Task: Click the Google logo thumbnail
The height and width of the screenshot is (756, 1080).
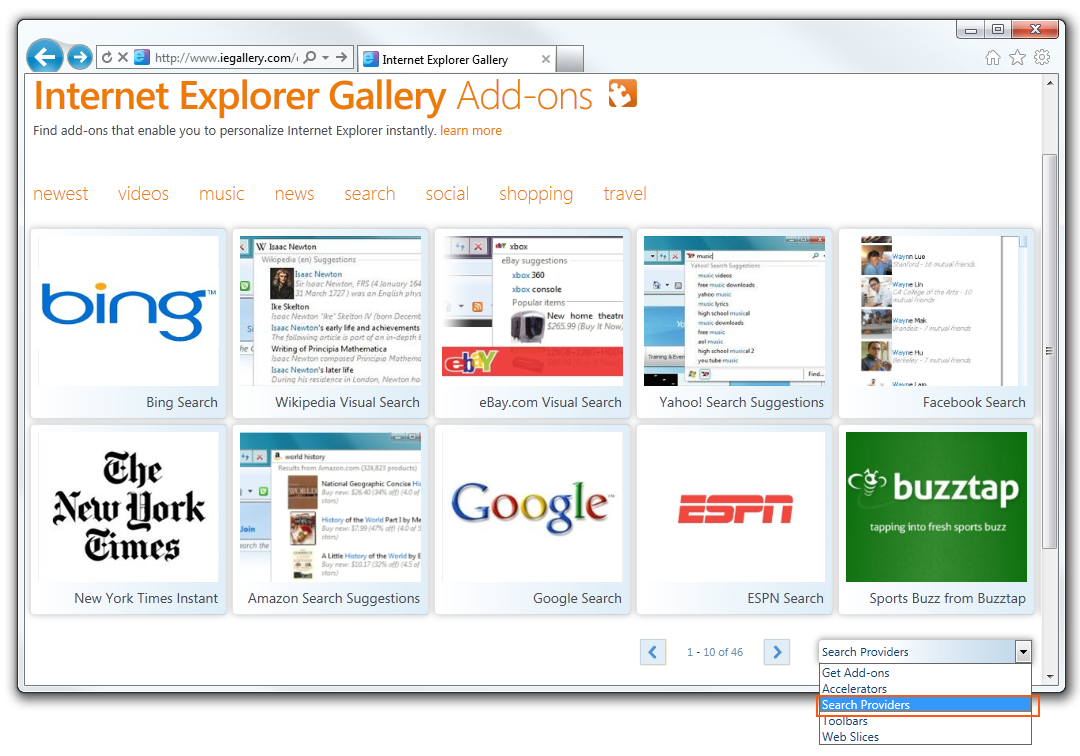Action: (x=532, y=507)
